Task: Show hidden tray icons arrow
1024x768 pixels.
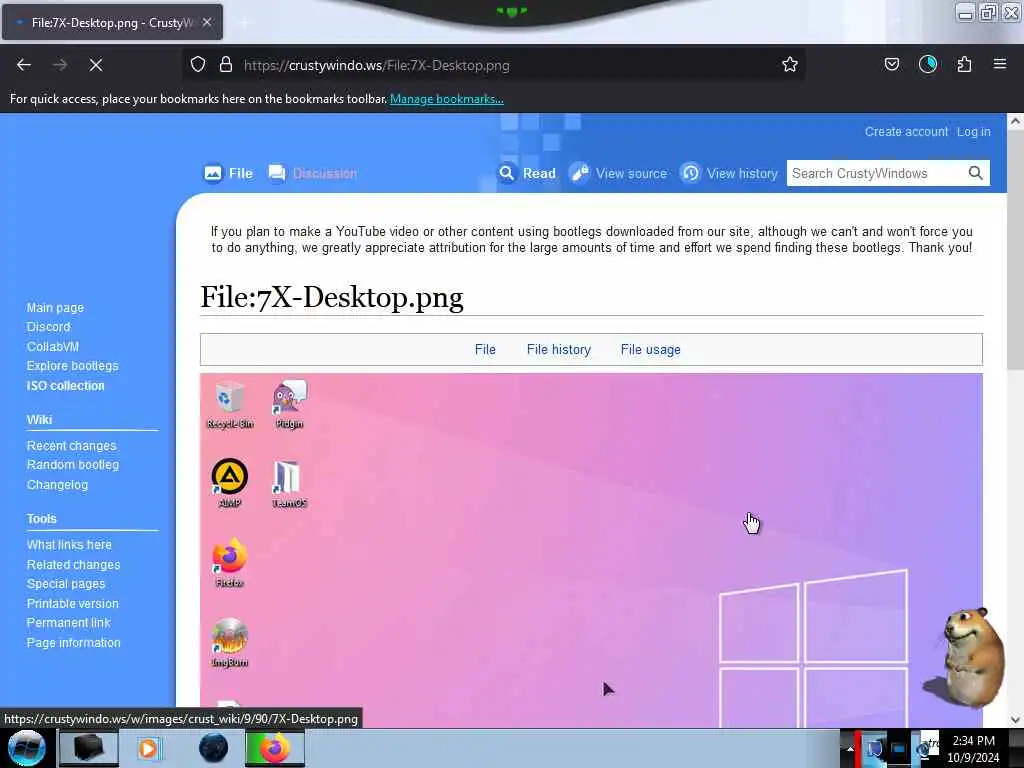Action: coord(850,749)
